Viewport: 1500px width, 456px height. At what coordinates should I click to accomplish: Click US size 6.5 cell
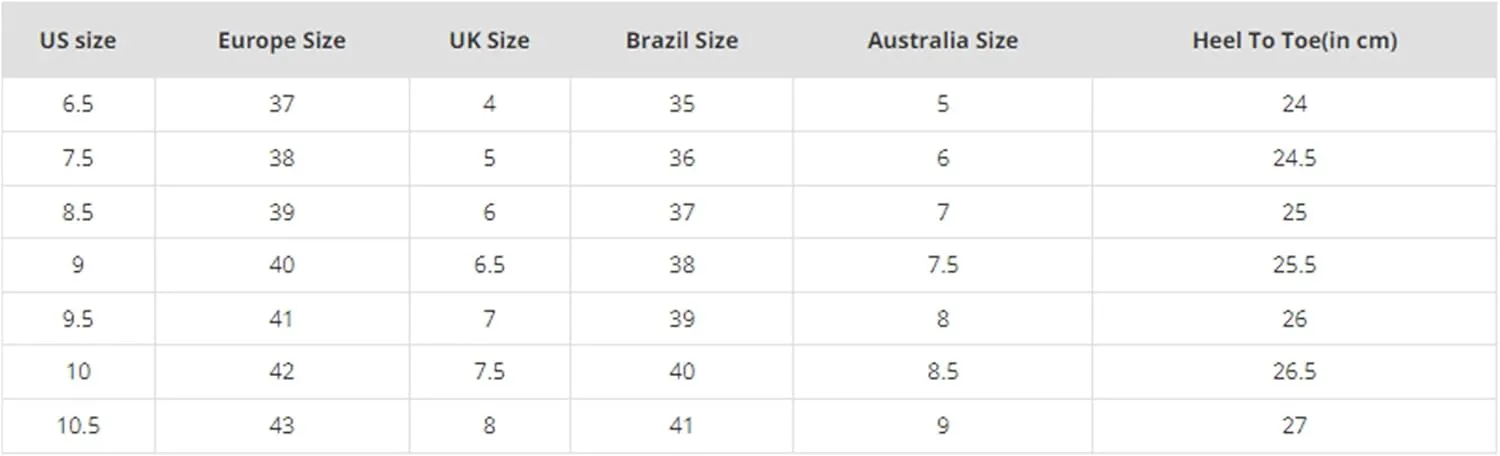78,105
